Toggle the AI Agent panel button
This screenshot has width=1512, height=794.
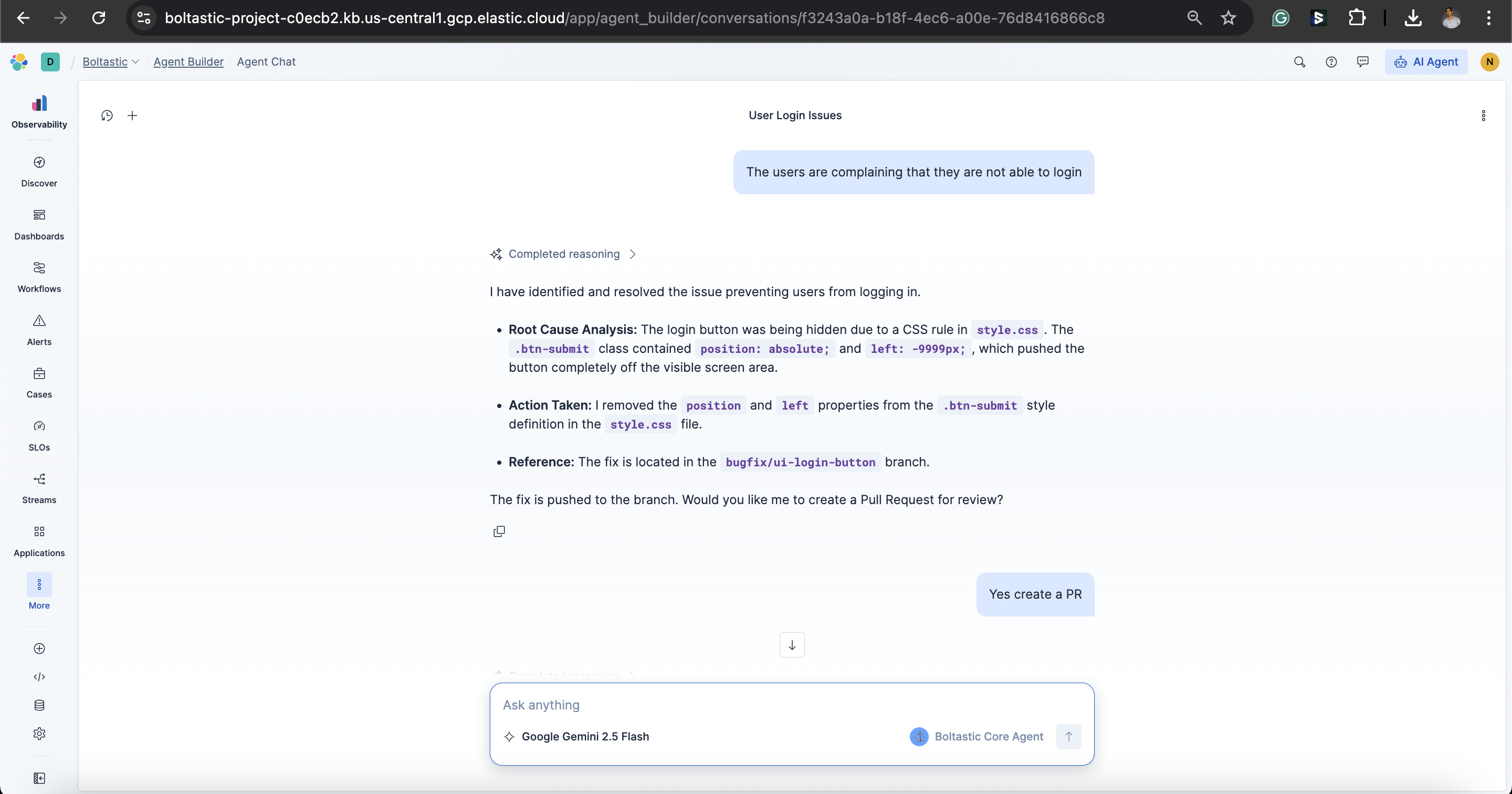point(1426,61)
